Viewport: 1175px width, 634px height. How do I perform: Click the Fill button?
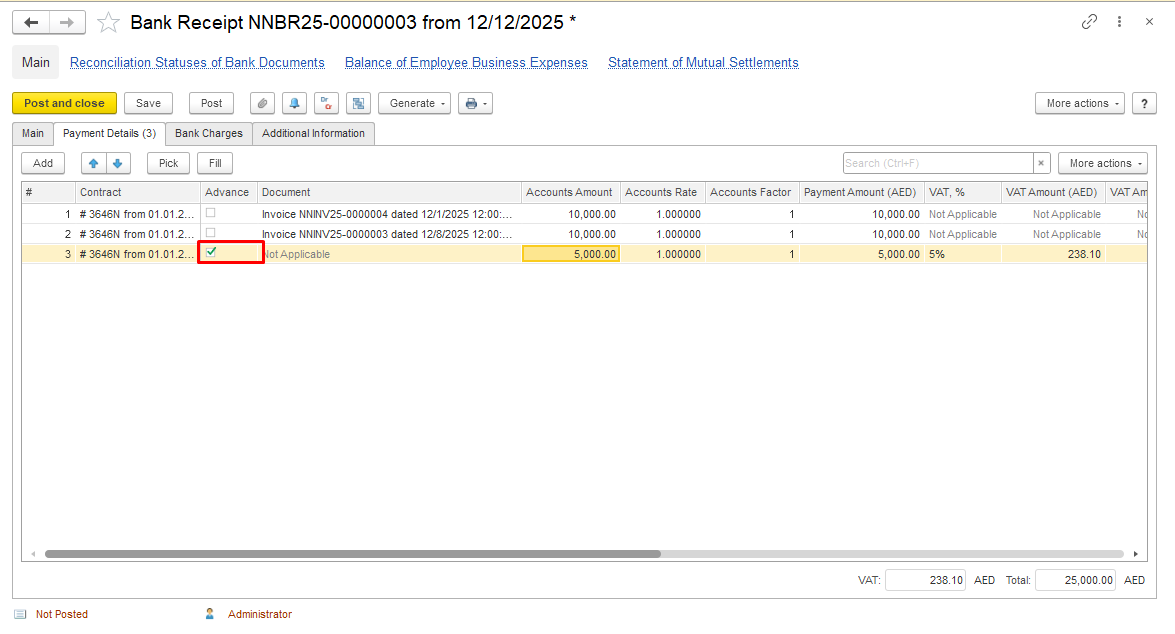215,163
